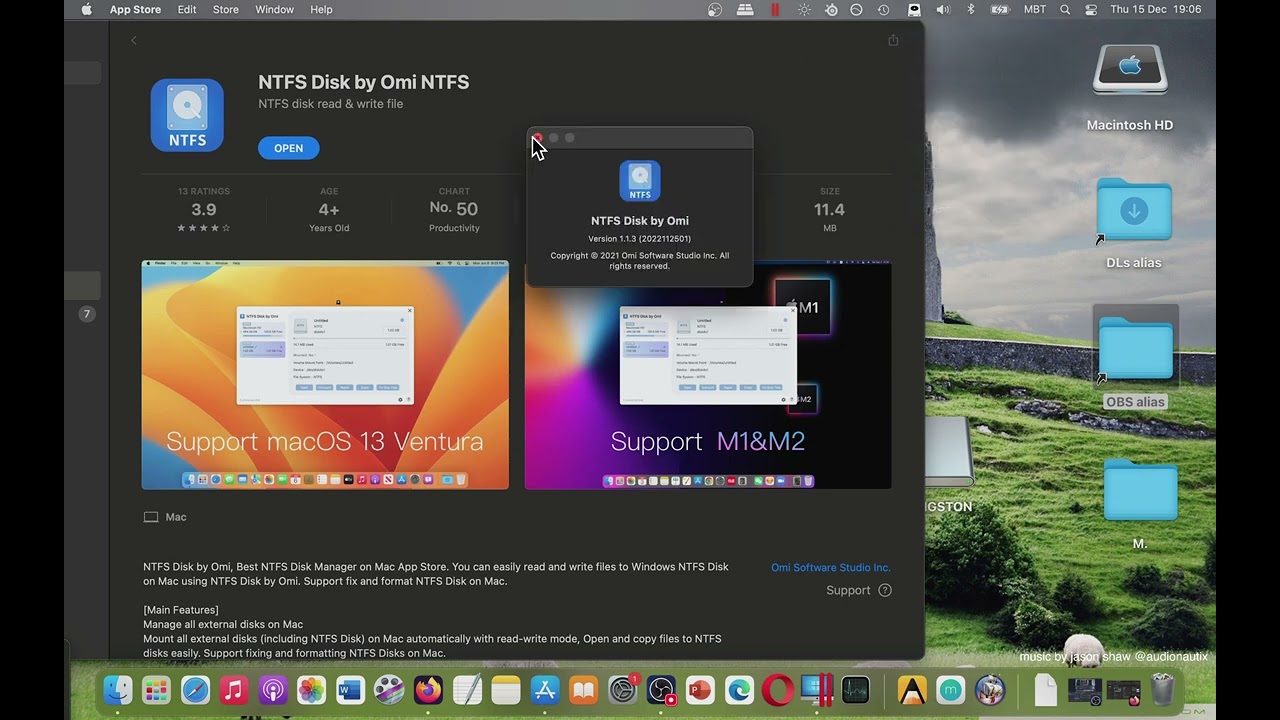
Task: Click the 4+ age rating
Action: point(329,210)
